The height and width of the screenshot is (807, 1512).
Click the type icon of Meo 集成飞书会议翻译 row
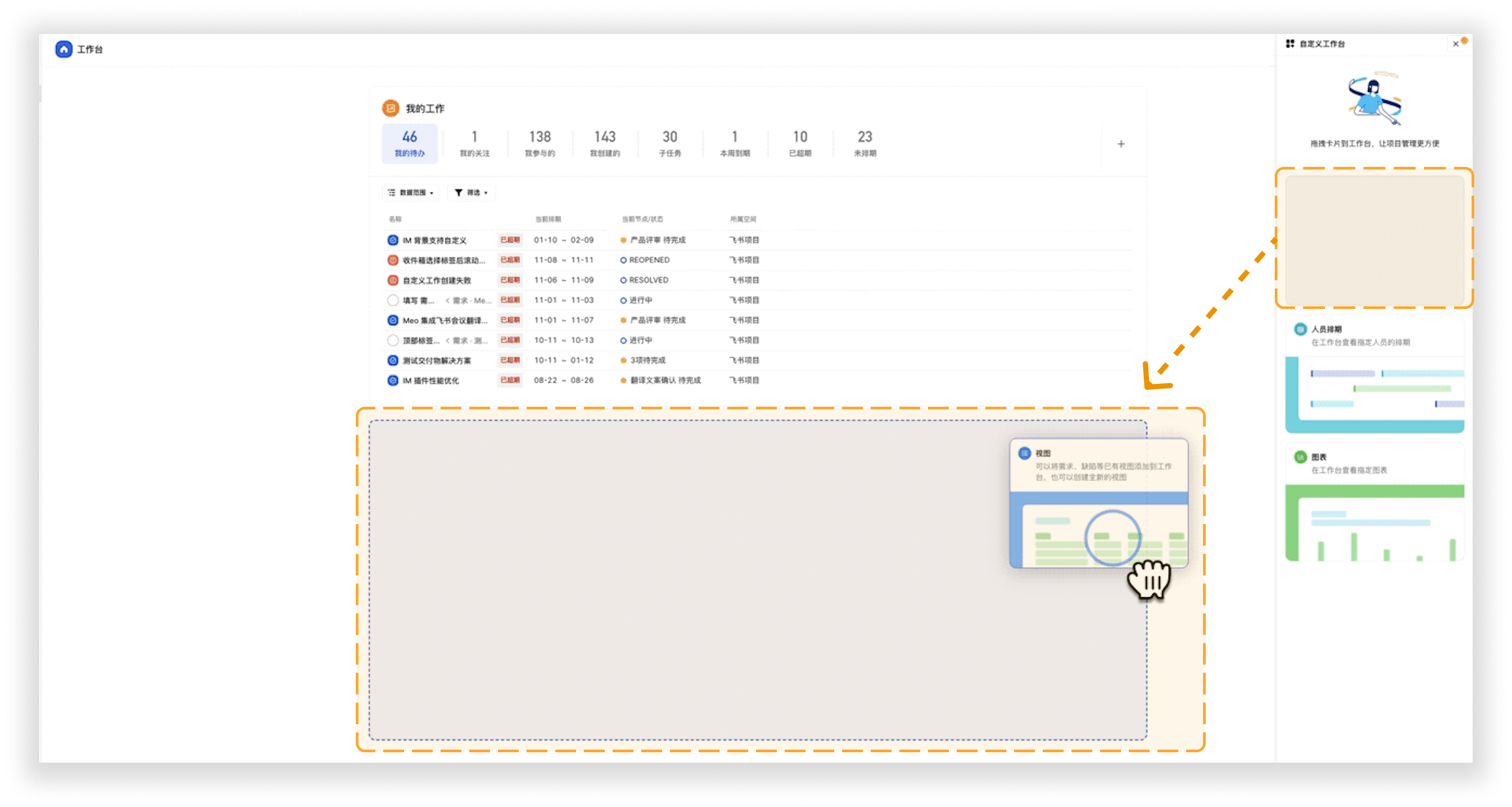[393, 320]
